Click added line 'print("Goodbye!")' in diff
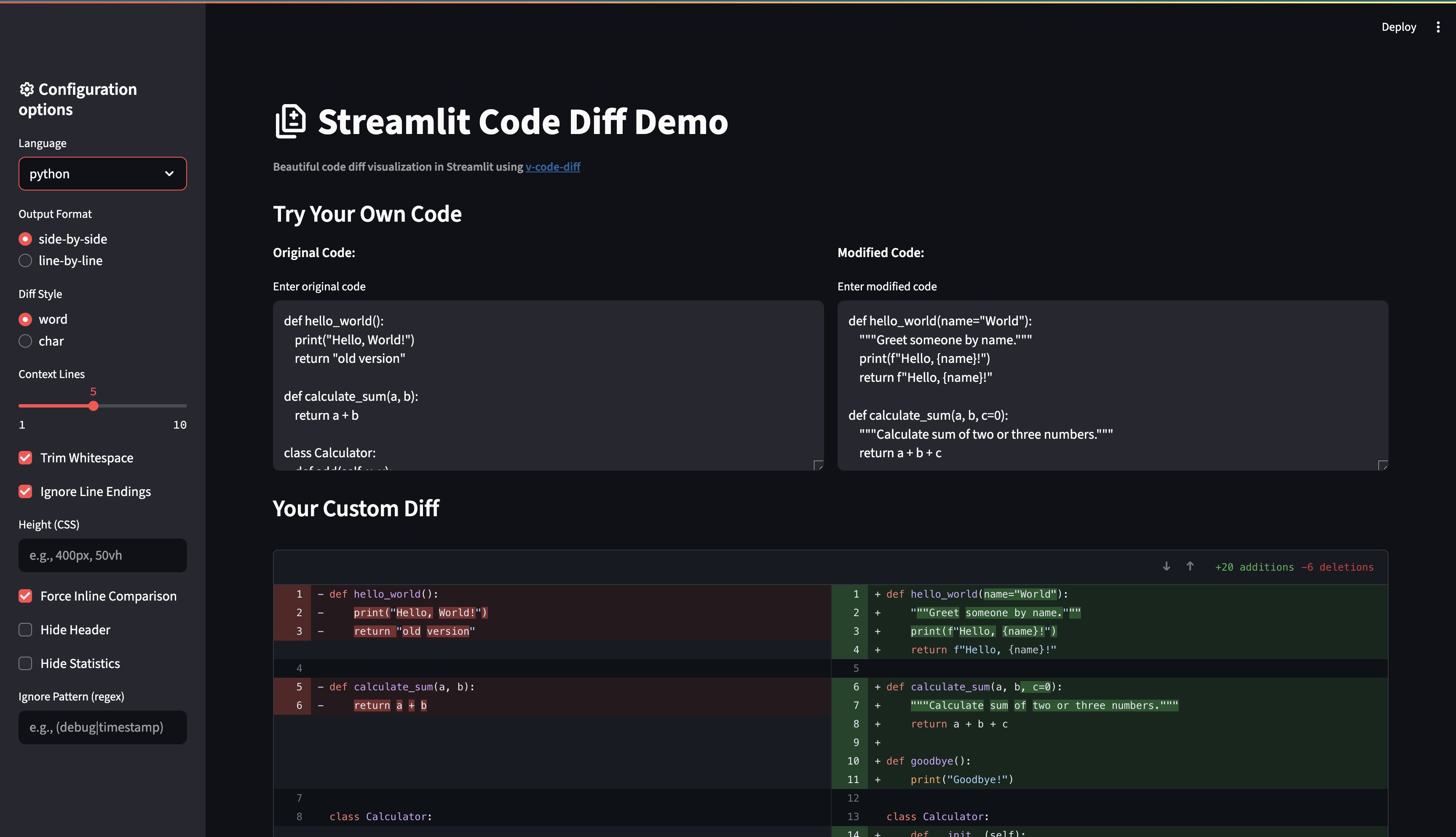This screenshot has height=837, width=1456. 1110,780
